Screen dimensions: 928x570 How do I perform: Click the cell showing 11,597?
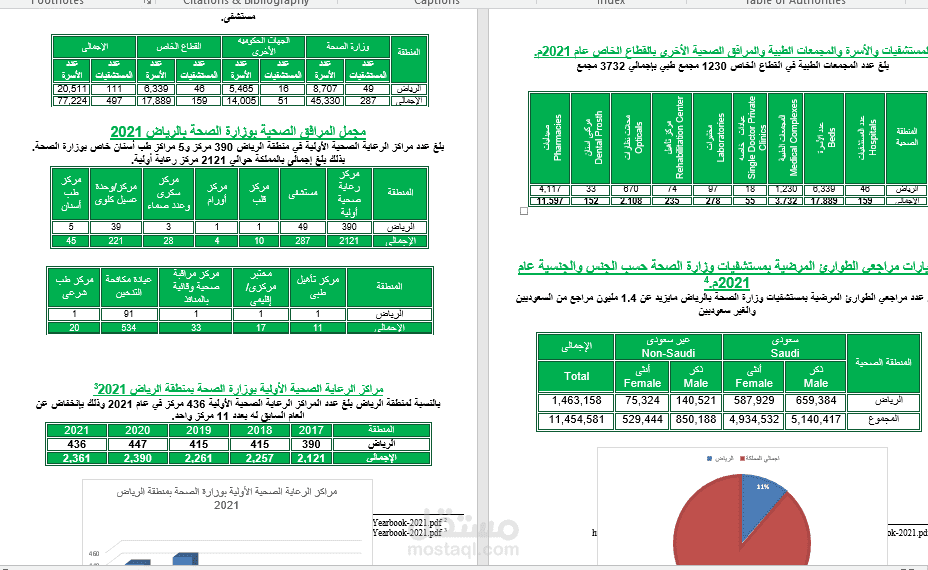550,201
